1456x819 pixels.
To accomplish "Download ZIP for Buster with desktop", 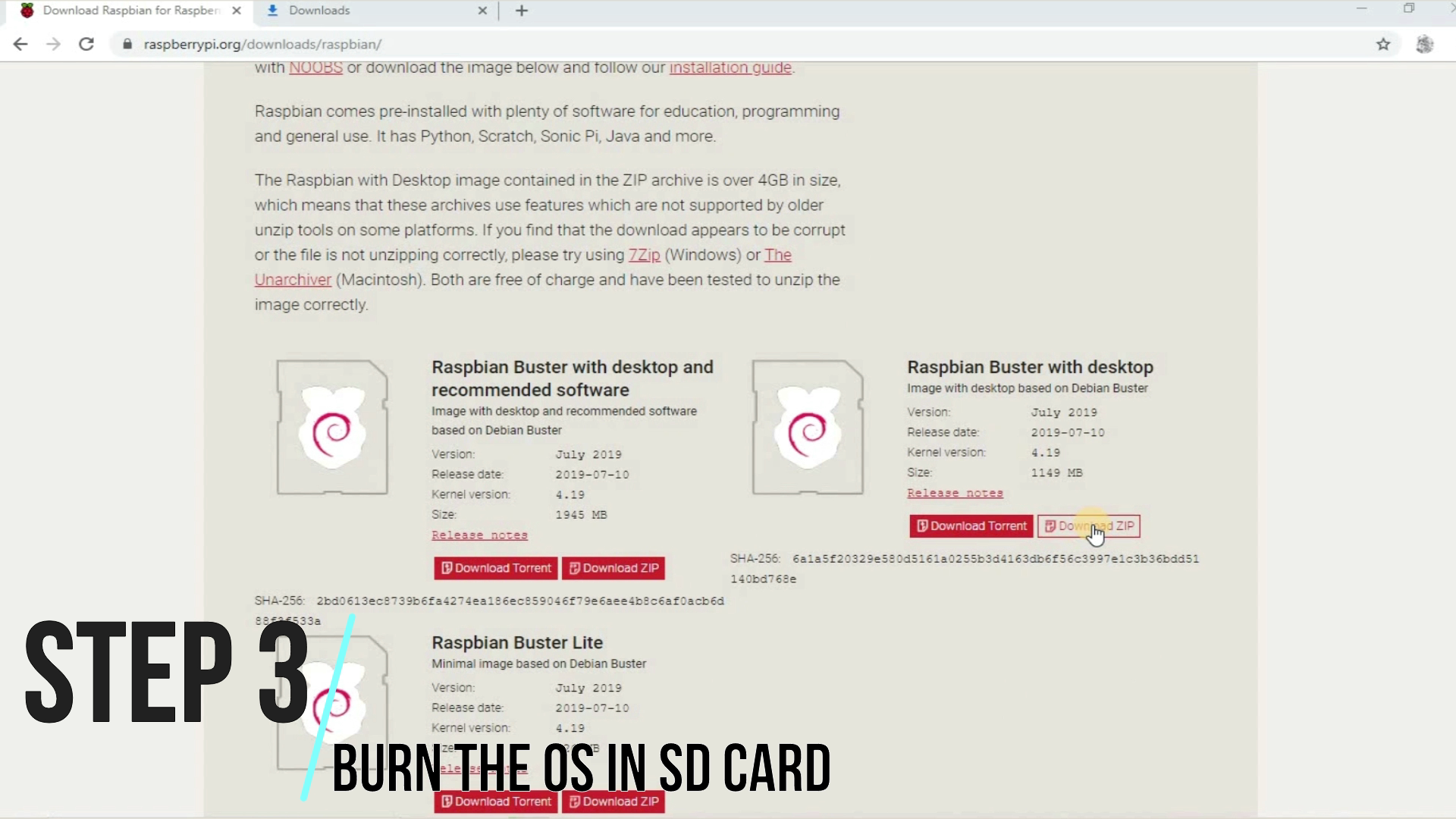I will pos(1088,526).
